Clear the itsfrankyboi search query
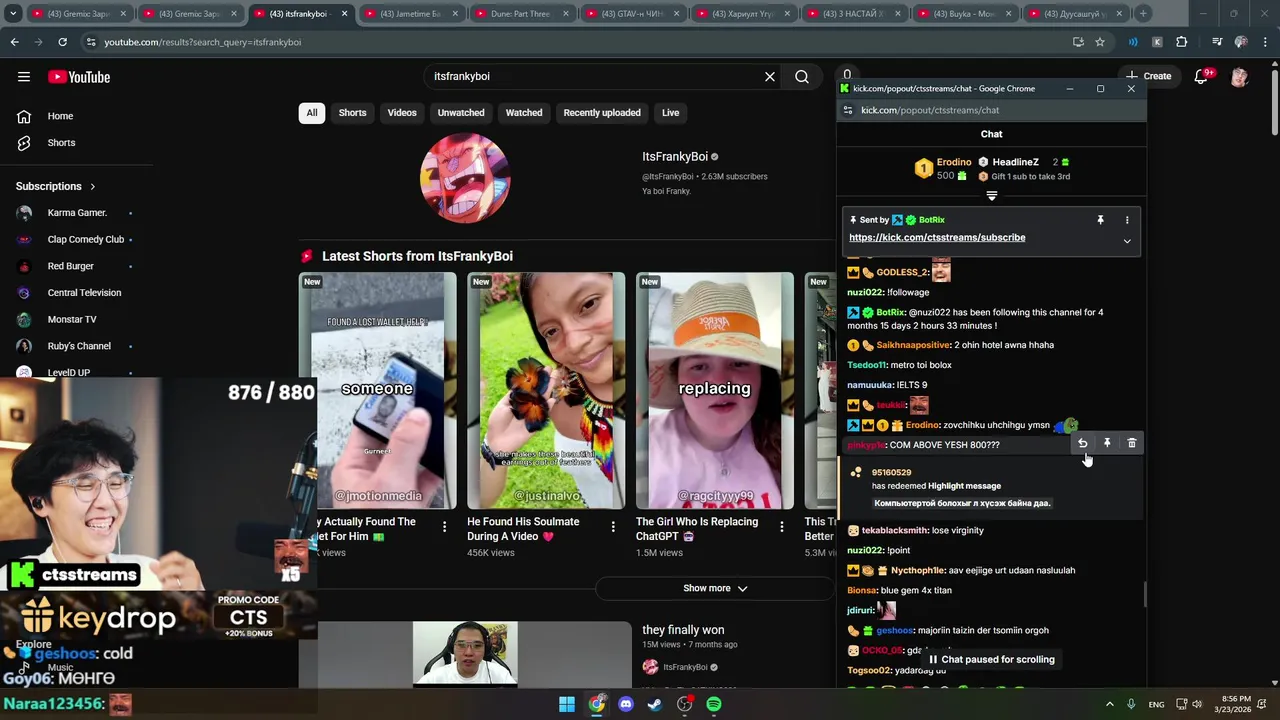Screen dimensions: 1280x720 coord(770,76)
